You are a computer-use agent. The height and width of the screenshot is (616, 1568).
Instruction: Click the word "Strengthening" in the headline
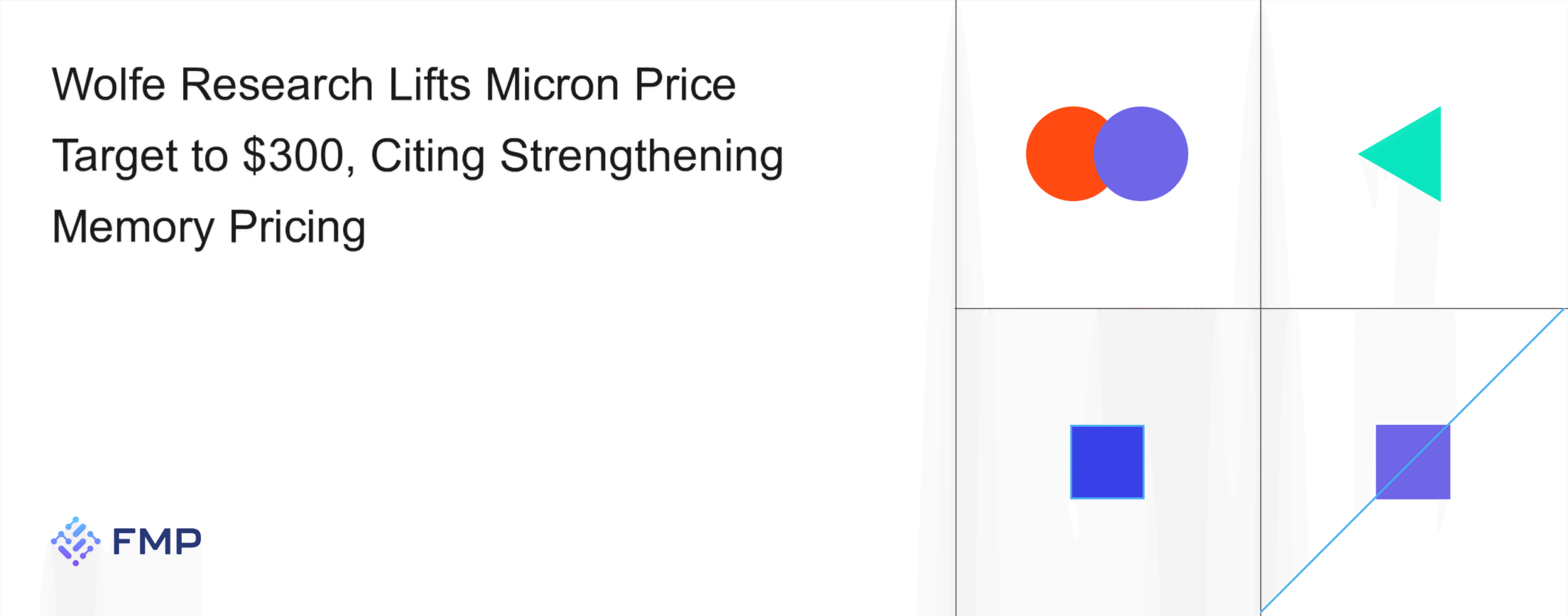pos(641,156)
